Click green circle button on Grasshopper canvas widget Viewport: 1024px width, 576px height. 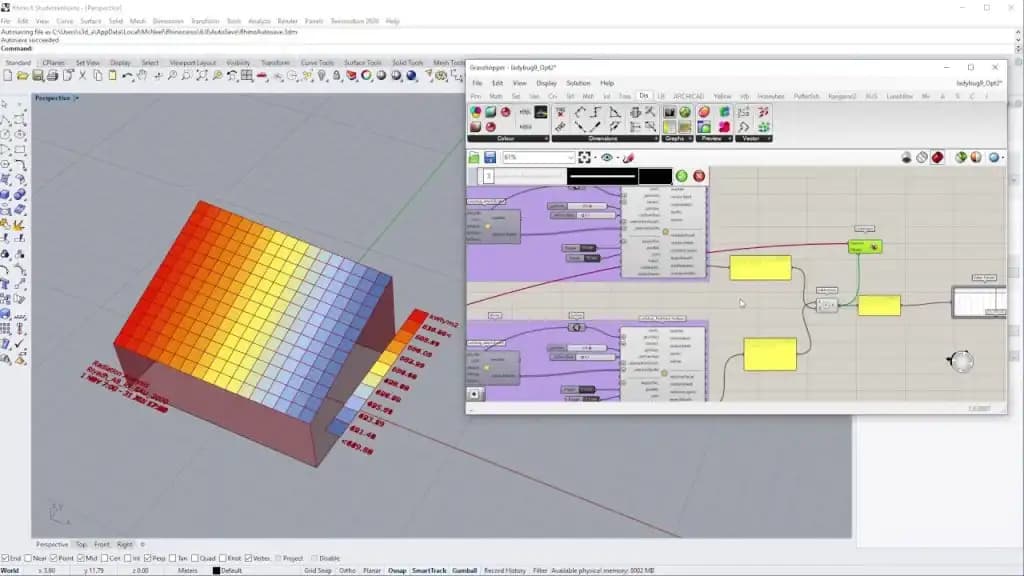[682, 176]
